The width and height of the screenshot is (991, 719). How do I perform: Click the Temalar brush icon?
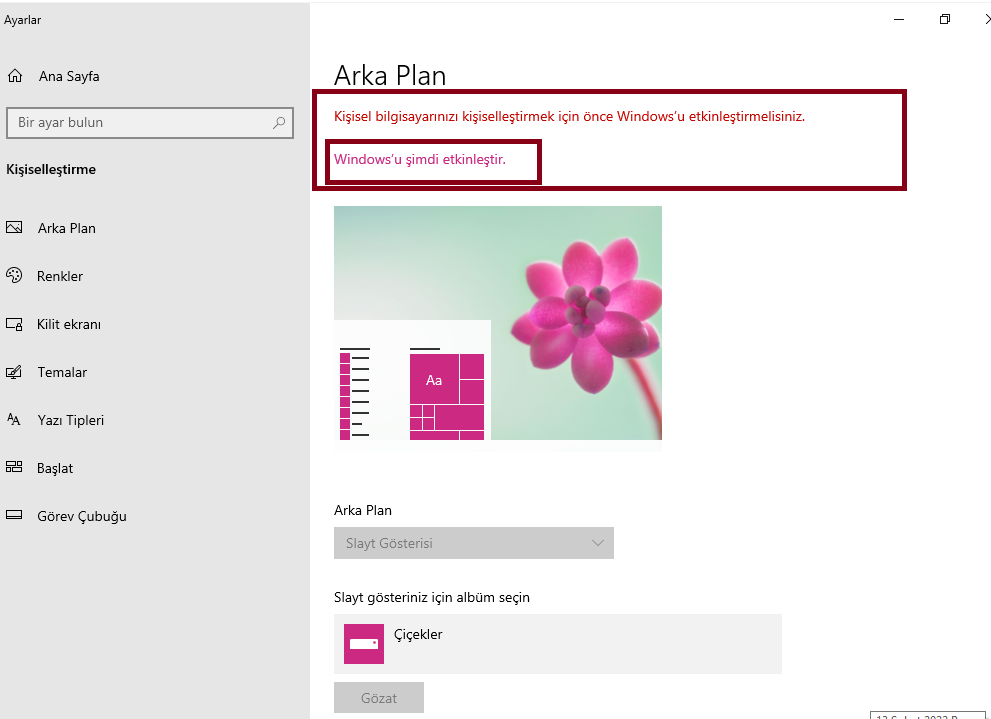point(14,372)
